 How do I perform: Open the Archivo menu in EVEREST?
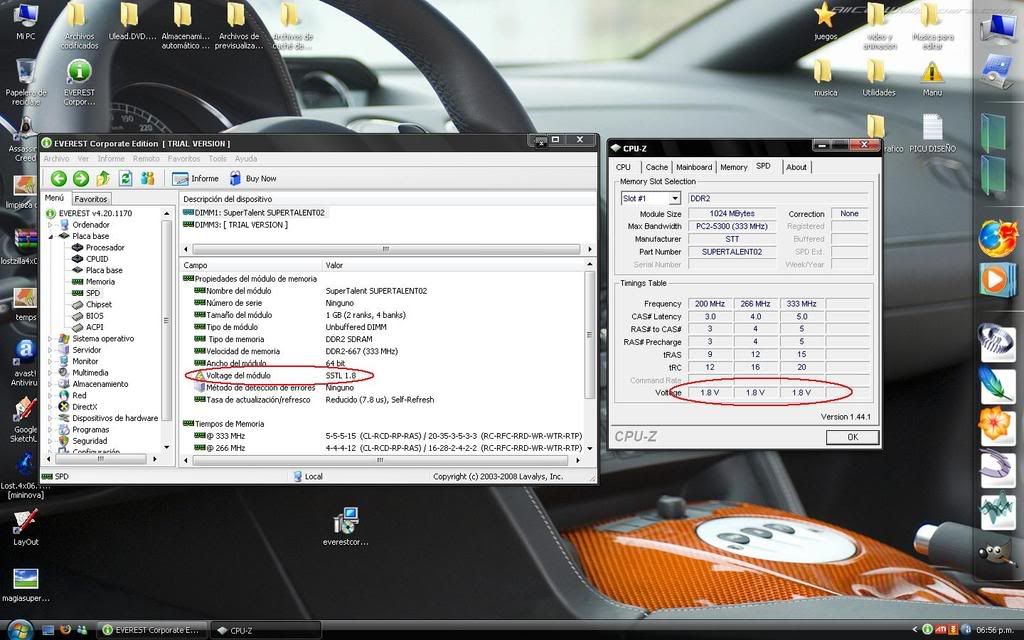(56, 159)
